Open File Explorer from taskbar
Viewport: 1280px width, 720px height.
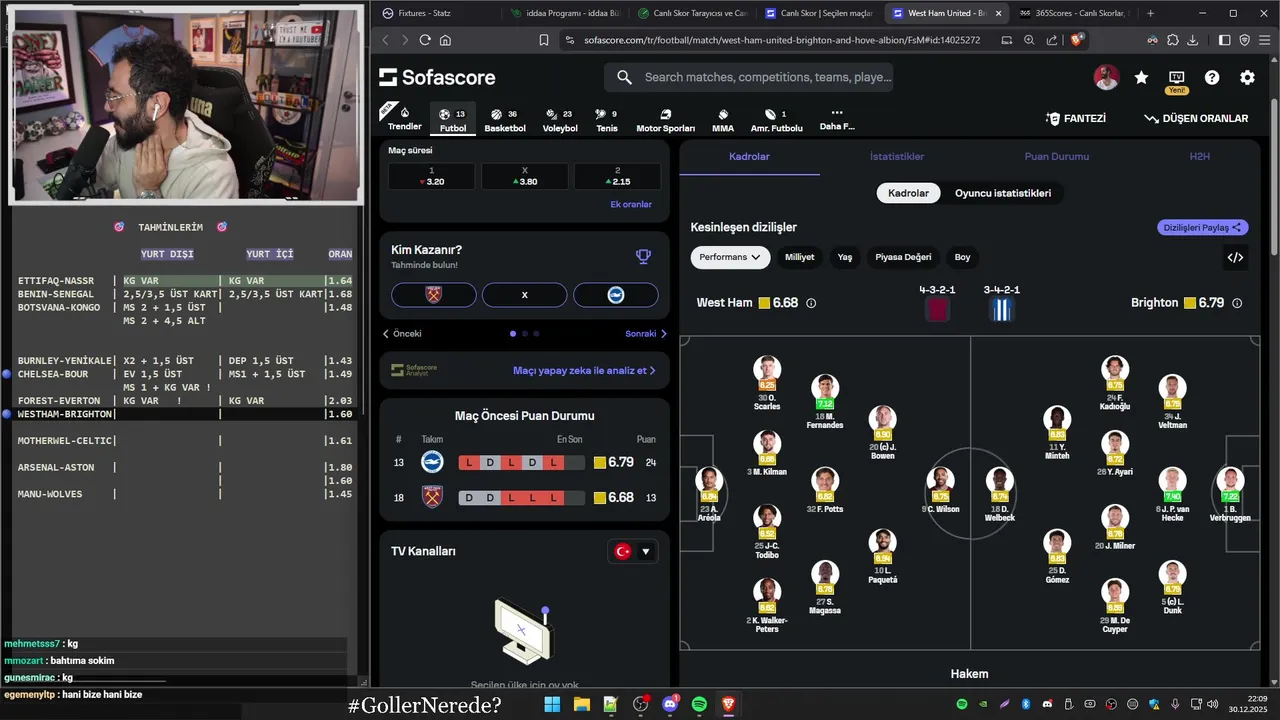581,704
